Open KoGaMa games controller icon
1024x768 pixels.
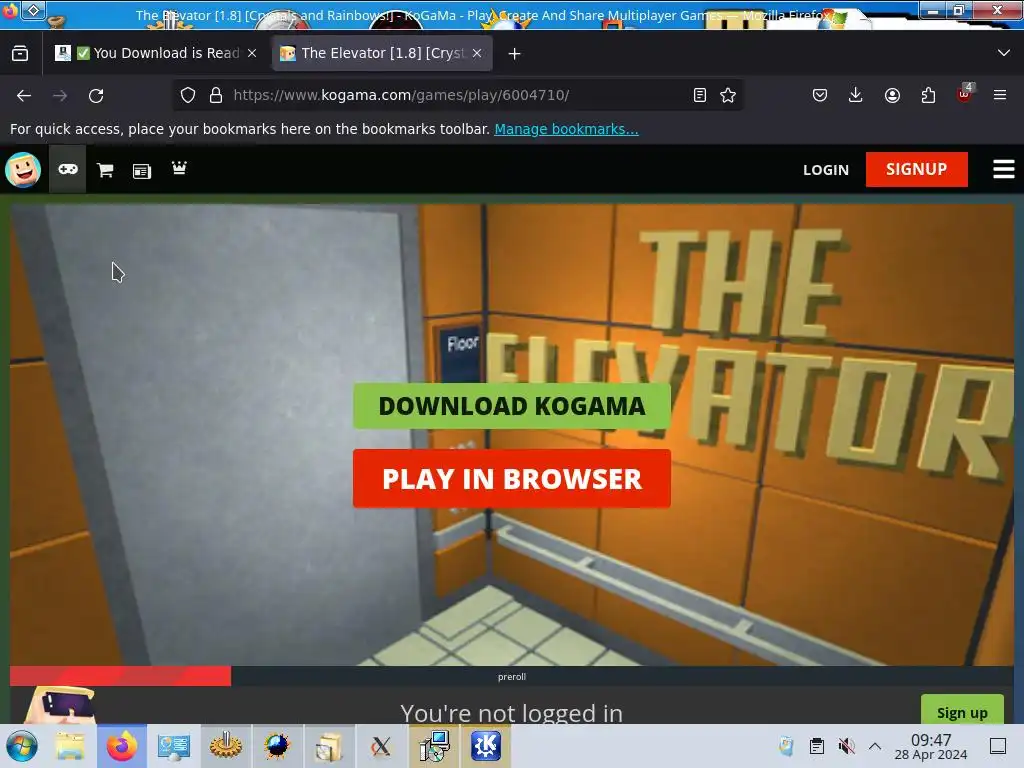pyautogui.click(x=68, y=170)
